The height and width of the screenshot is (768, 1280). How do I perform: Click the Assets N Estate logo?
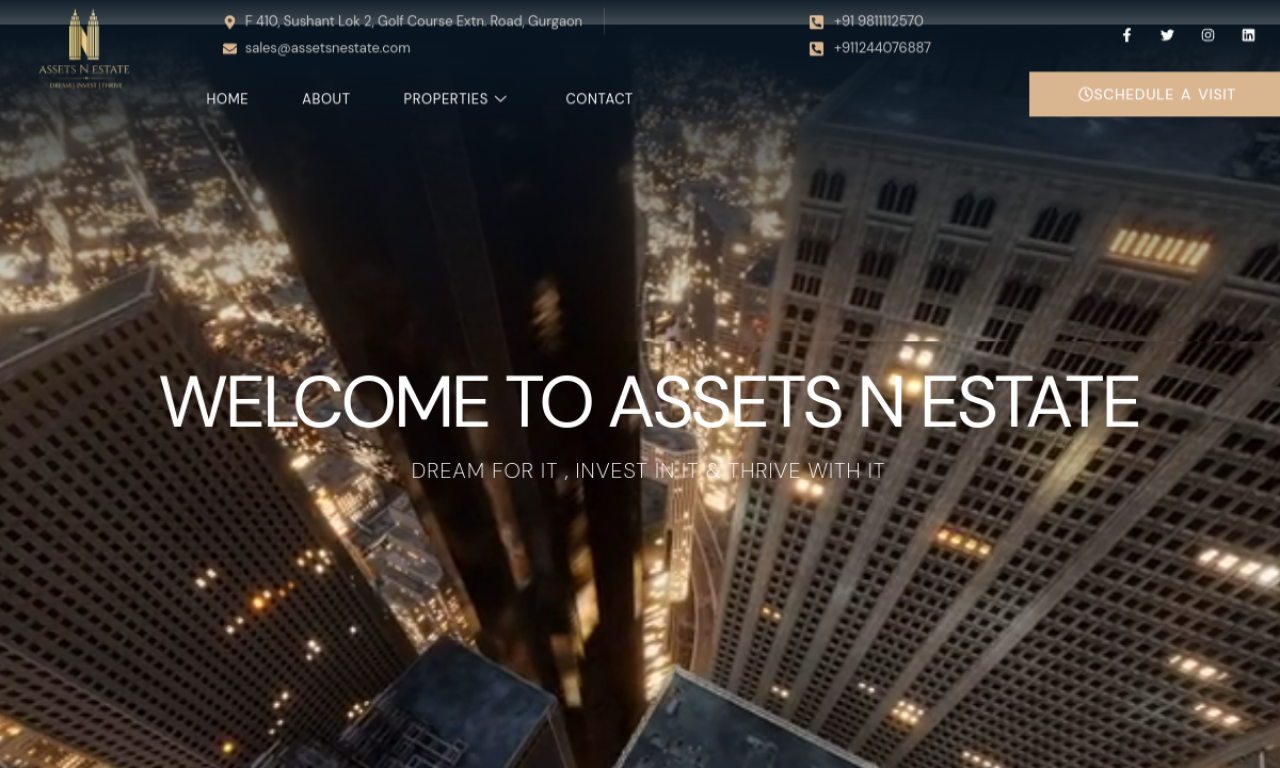pos(84,48)
